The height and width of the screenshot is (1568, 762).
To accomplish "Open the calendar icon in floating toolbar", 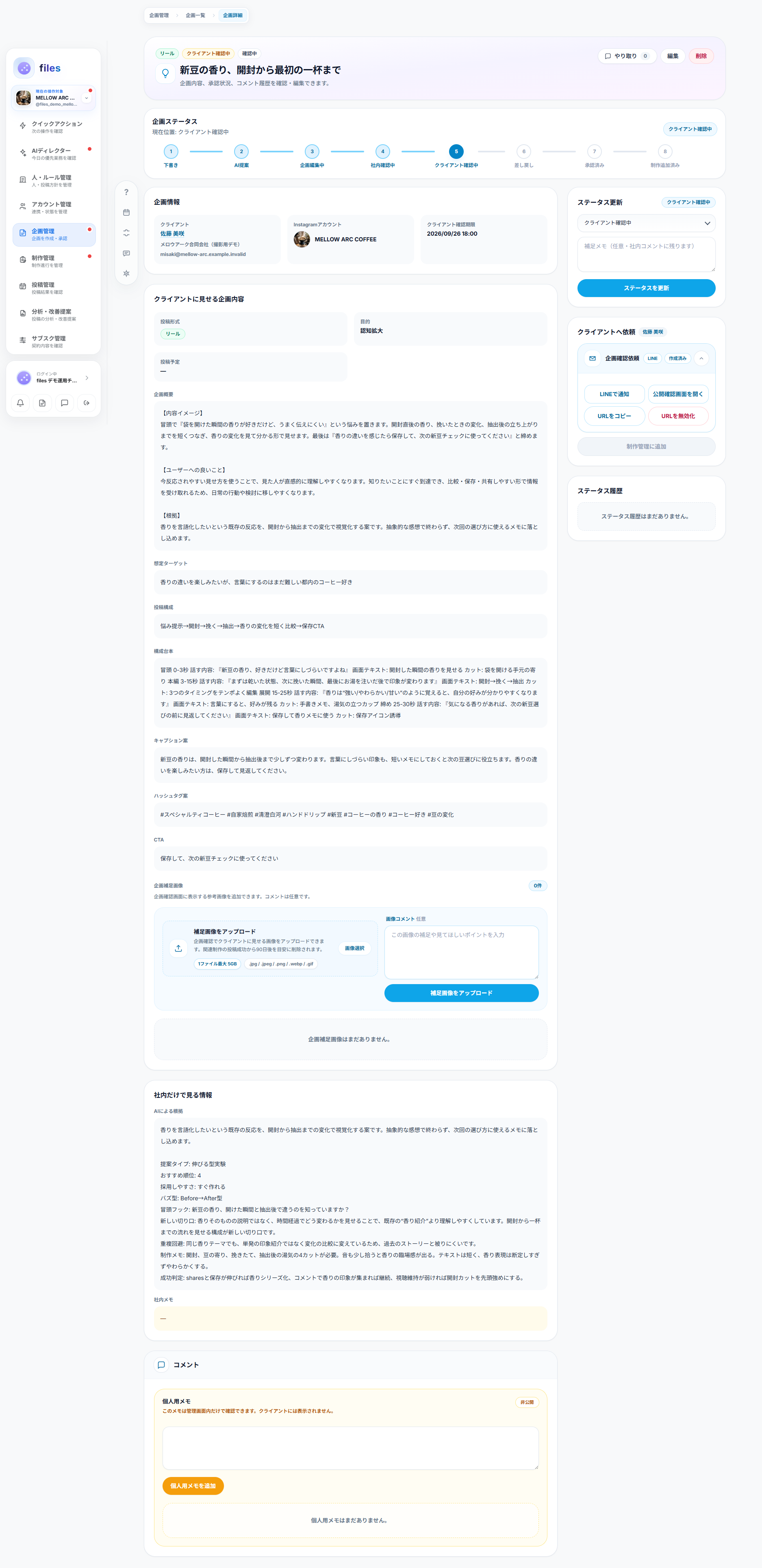I will point(126,213).
